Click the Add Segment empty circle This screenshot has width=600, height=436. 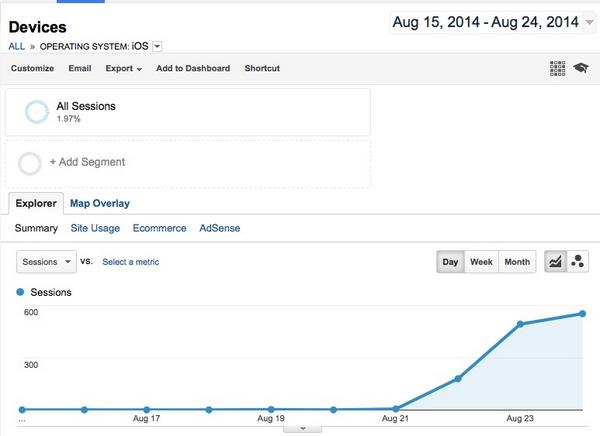point(29,164)
